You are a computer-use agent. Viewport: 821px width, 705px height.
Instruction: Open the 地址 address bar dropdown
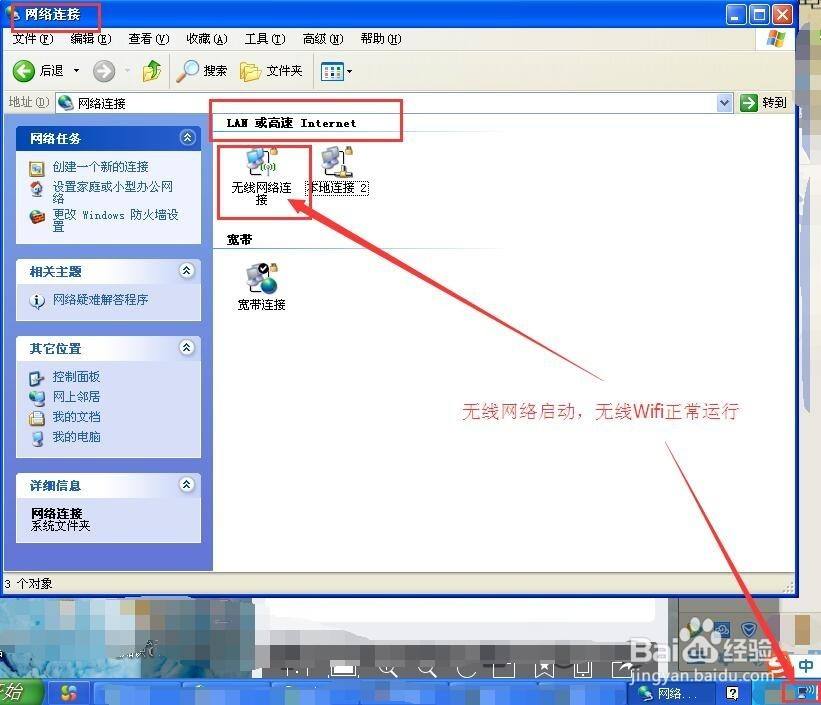tap(725, 102)
